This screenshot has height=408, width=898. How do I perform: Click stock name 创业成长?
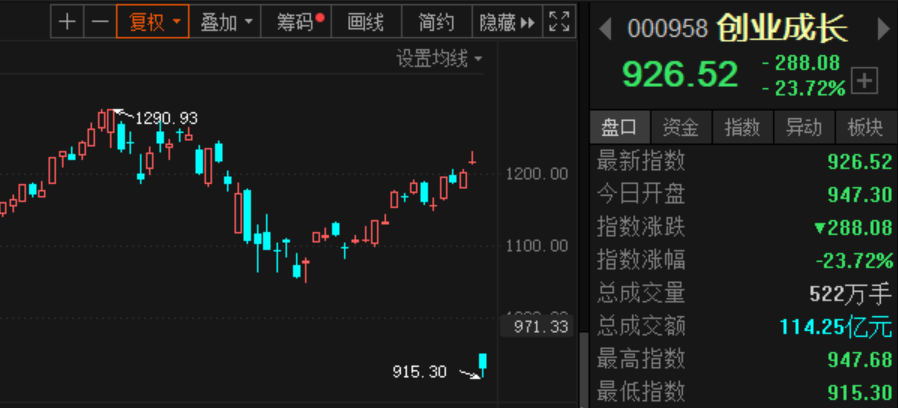(x=783, y=28)
